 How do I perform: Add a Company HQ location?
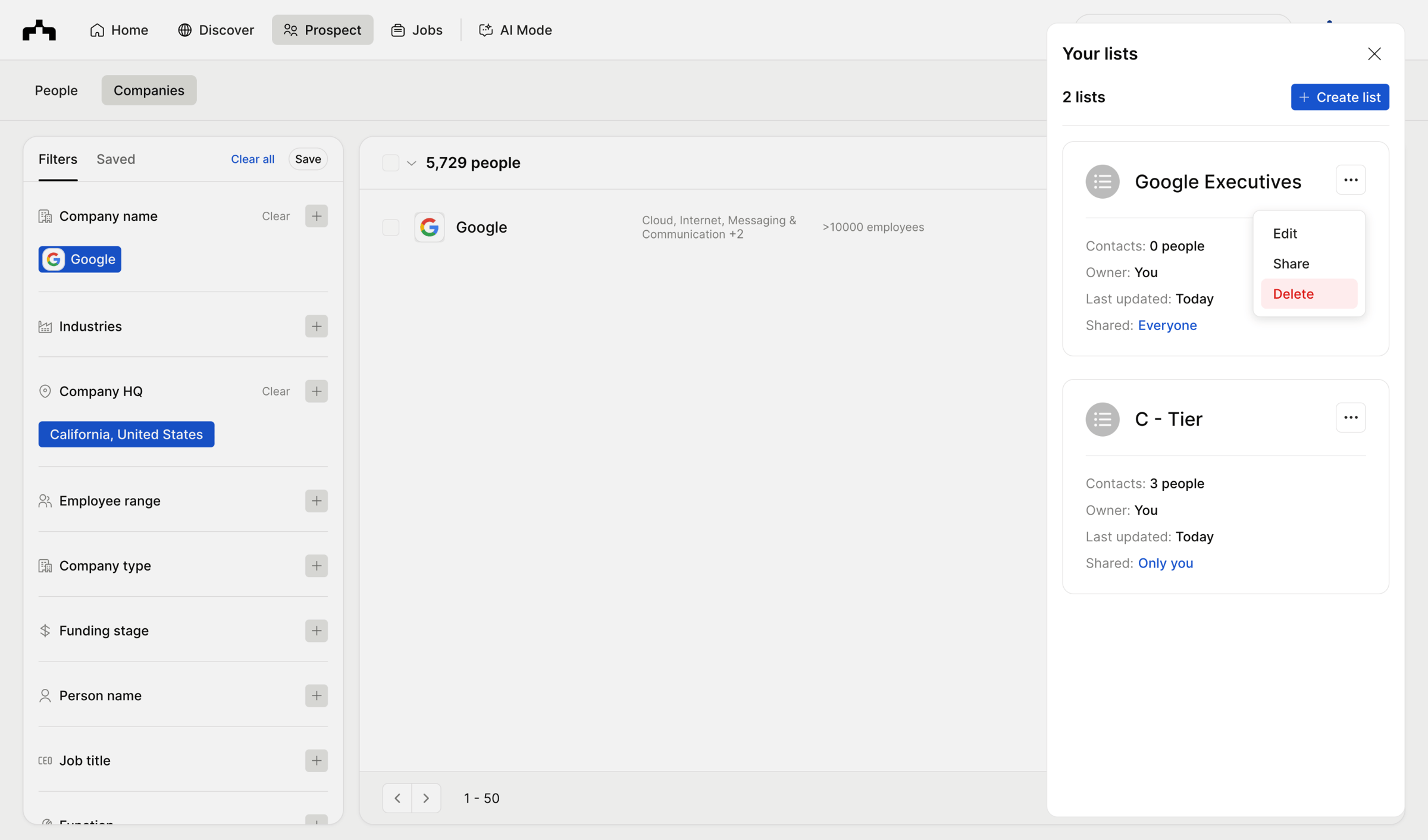(316, 391)
